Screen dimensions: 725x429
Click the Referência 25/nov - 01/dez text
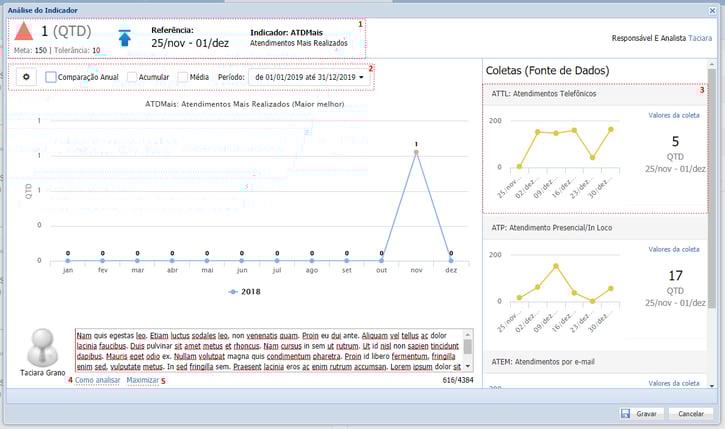pyautogui.click(x=190, y=43)
